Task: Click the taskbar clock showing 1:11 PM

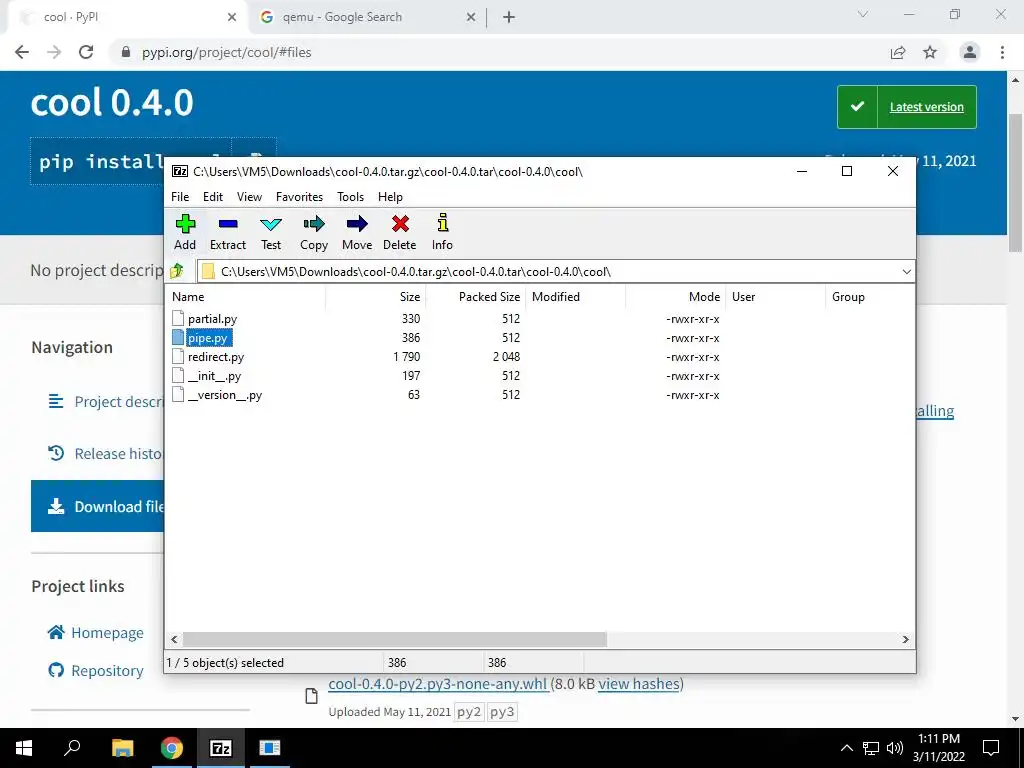Action: click(938, 748)
